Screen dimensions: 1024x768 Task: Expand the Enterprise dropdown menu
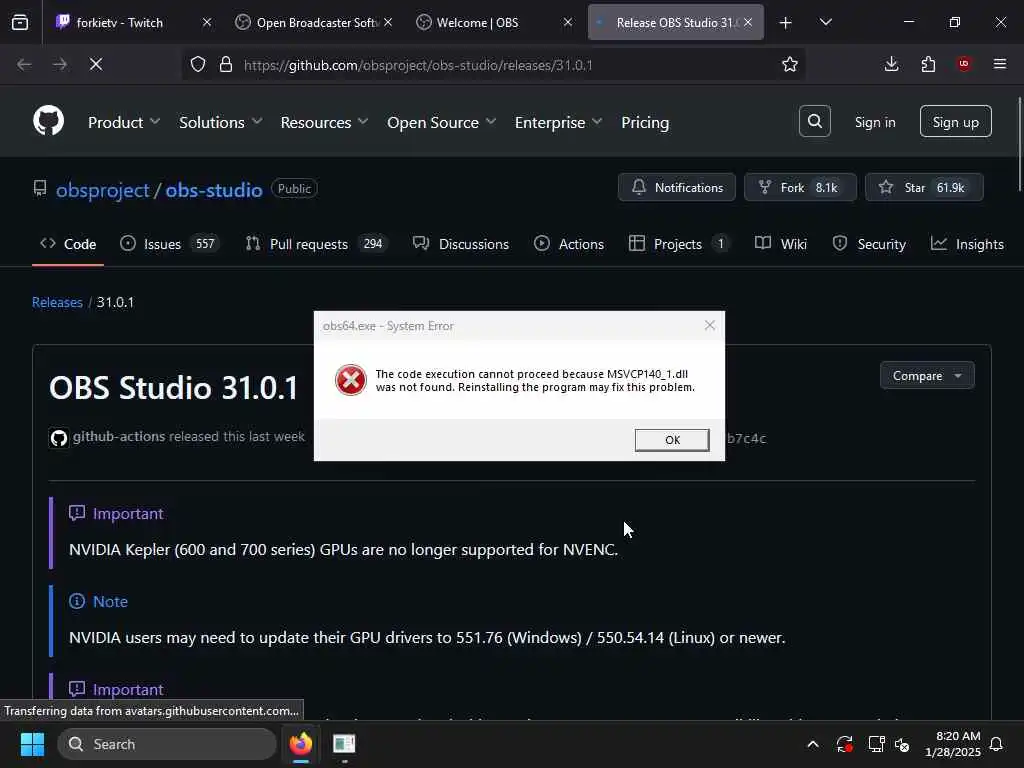tap(558, 122)
